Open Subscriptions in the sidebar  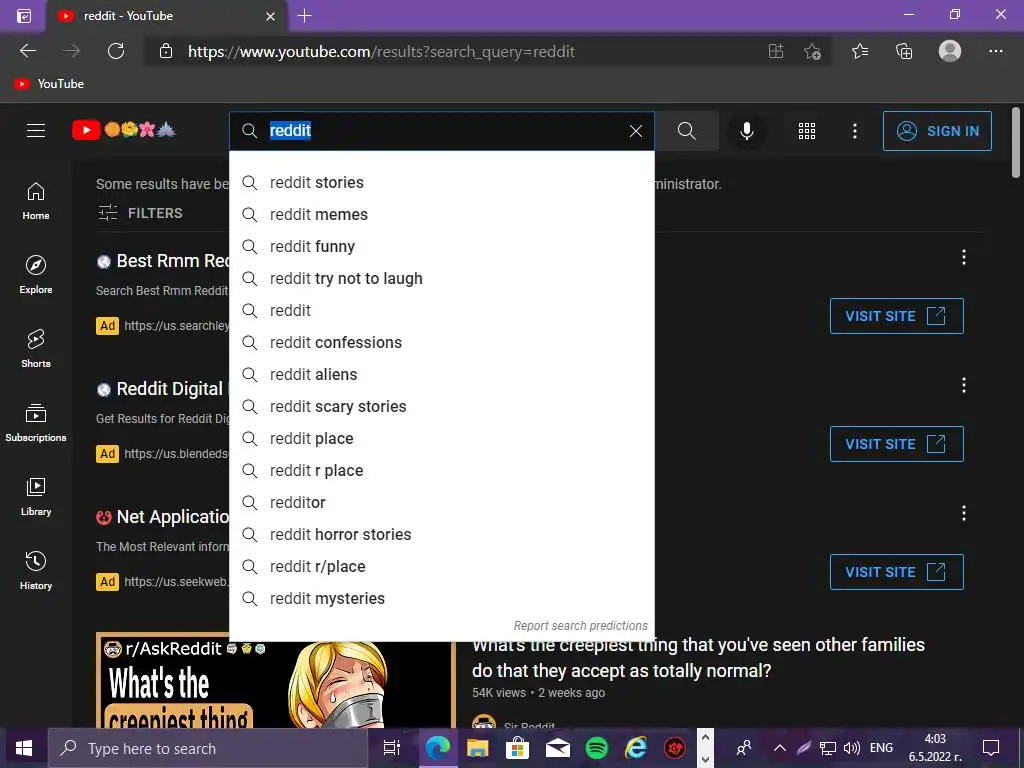[x=36, y=423]
